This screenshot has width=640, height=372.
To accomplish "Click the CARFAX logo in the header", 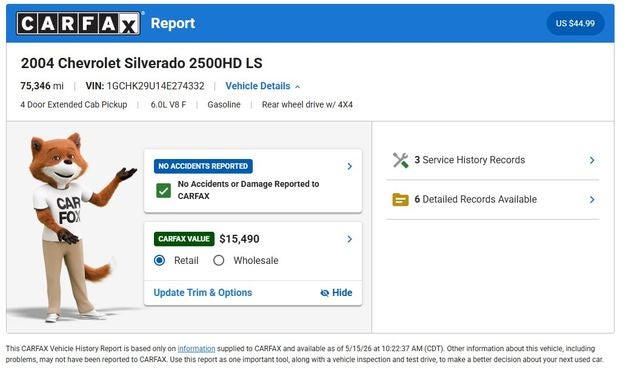I will (78, 23).
